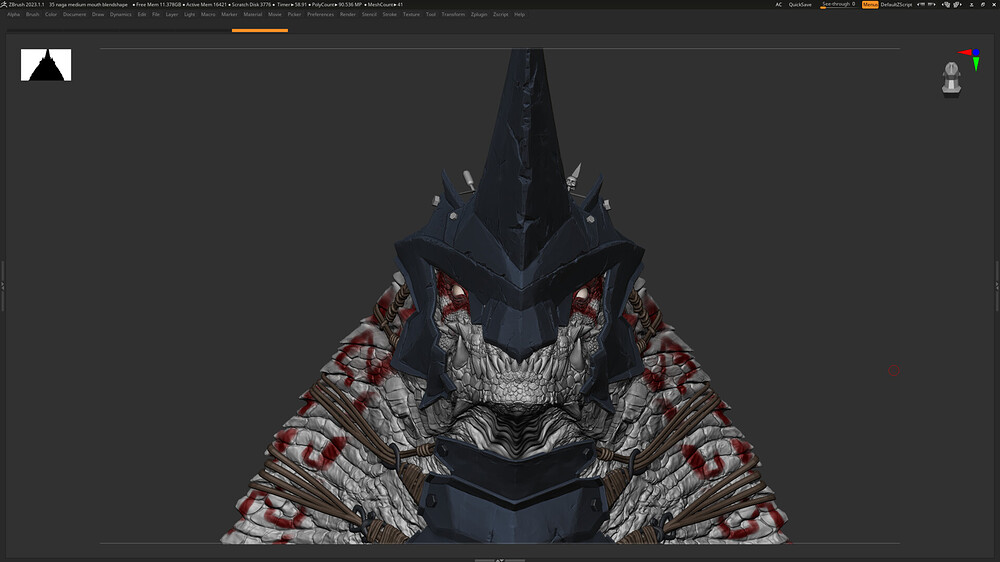This screenshot has height=562, width=1000.
Task: Click the QuickSave button
Action: (800, 5)
